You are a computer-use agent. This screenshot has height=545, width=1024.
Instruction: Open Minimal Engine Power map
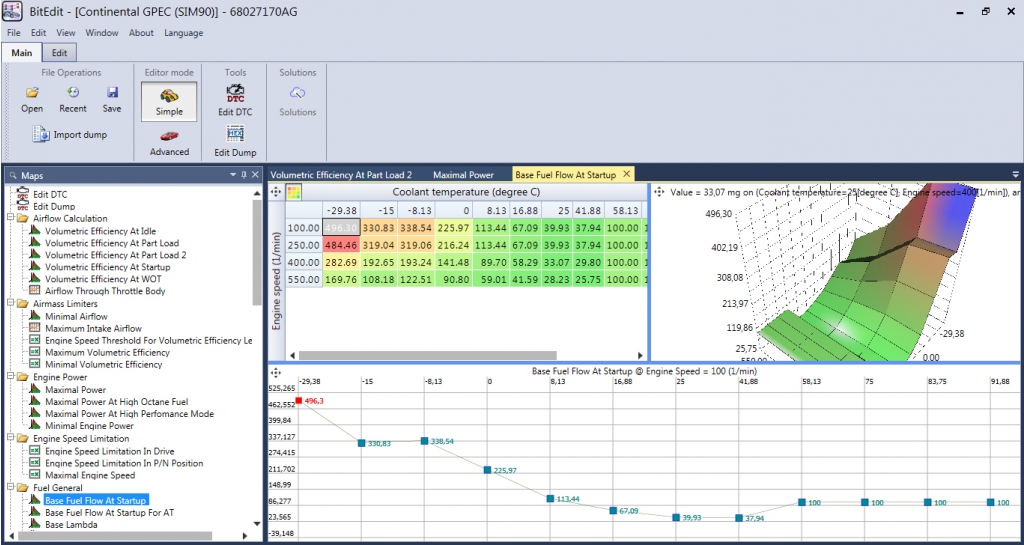(x=89, y=426)
